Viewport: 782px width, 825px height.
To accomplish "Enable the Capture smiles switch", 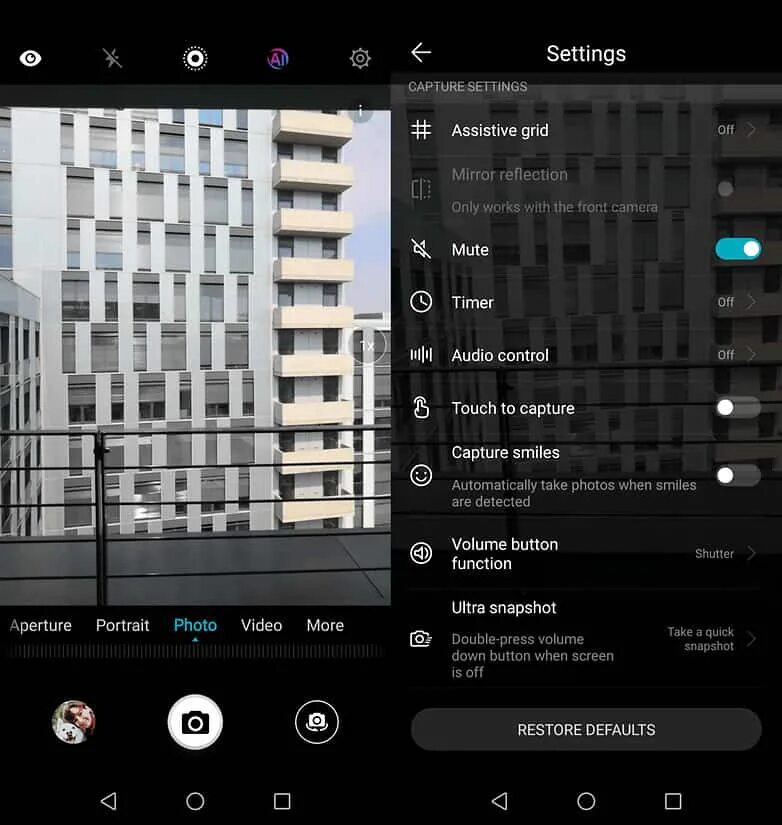I will pyautogui.click(x=738, y=476).
